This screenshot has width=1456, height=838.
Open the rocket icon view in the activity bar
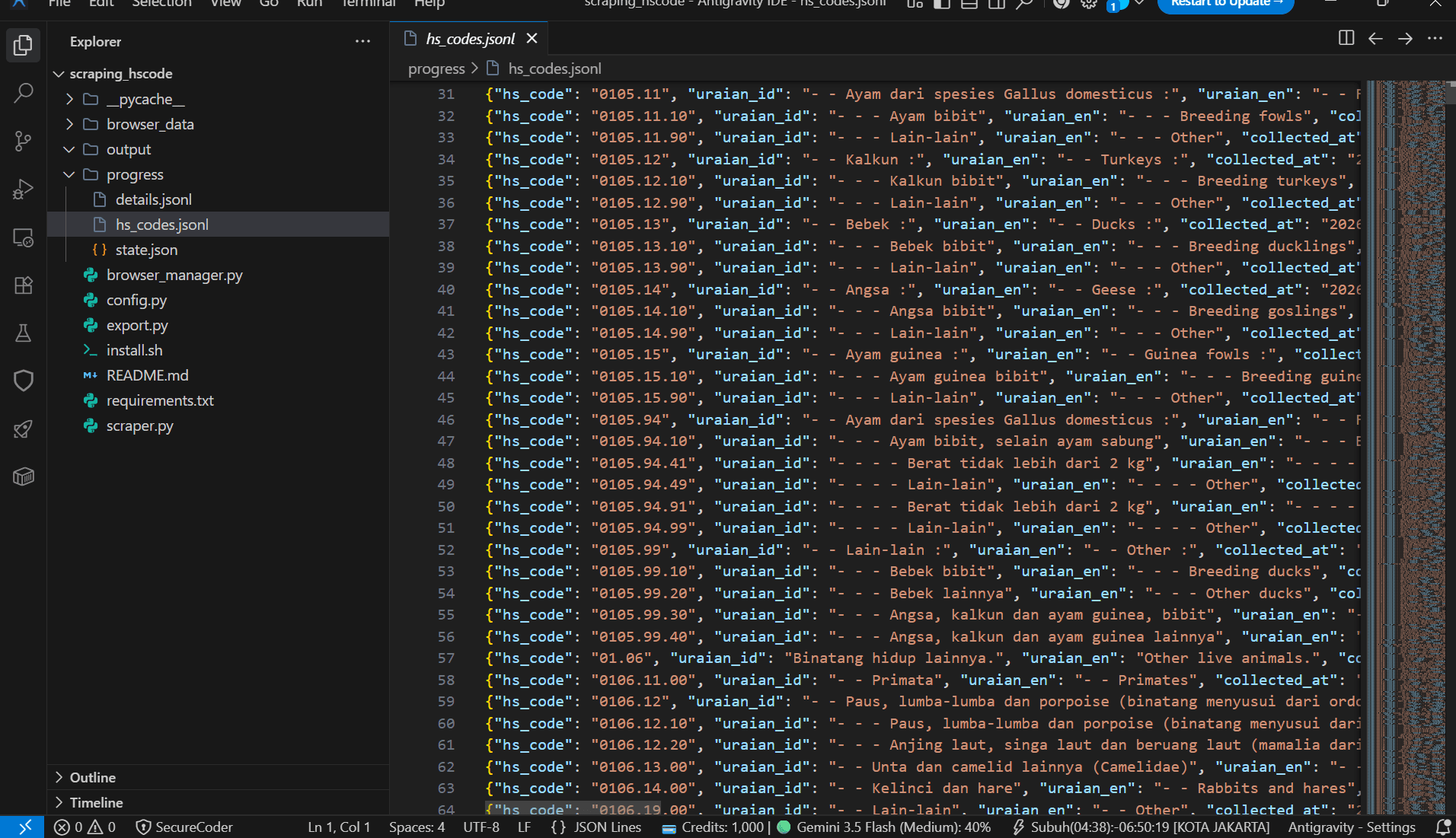[x=23, y=429]
